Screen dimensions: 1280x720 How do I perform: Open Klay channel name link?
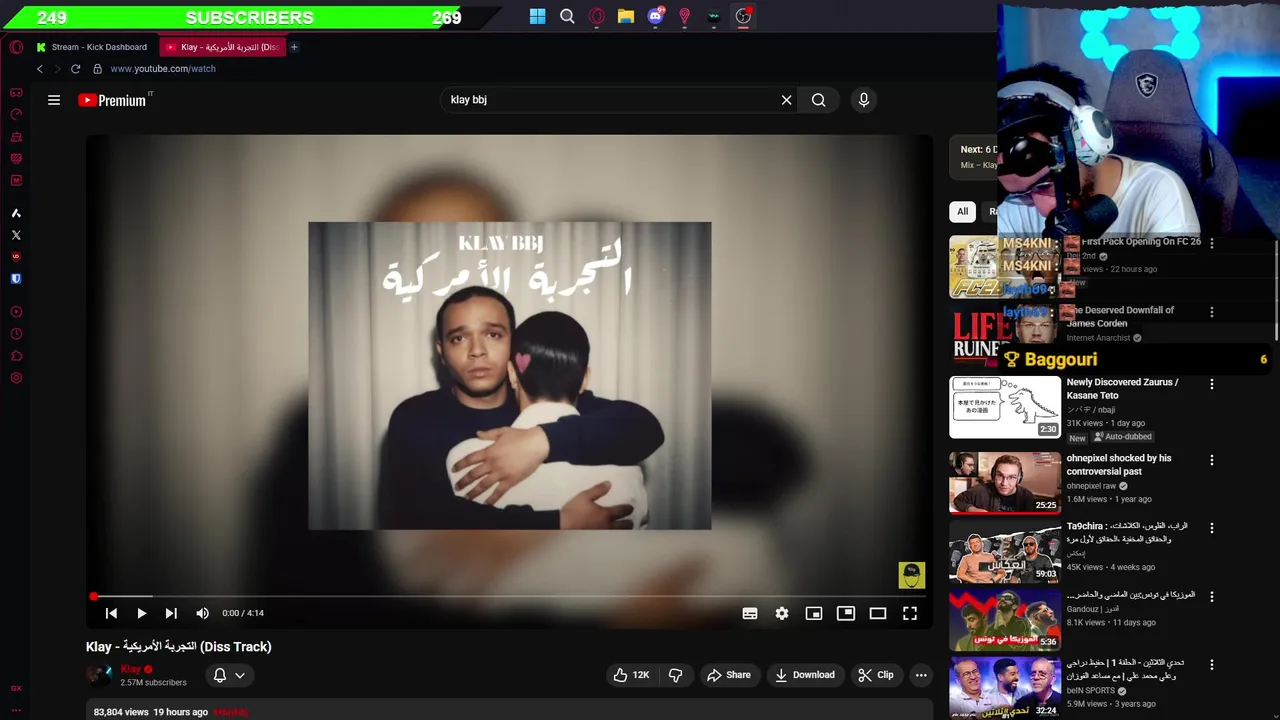pyautogui.click(x=131, y=669)
